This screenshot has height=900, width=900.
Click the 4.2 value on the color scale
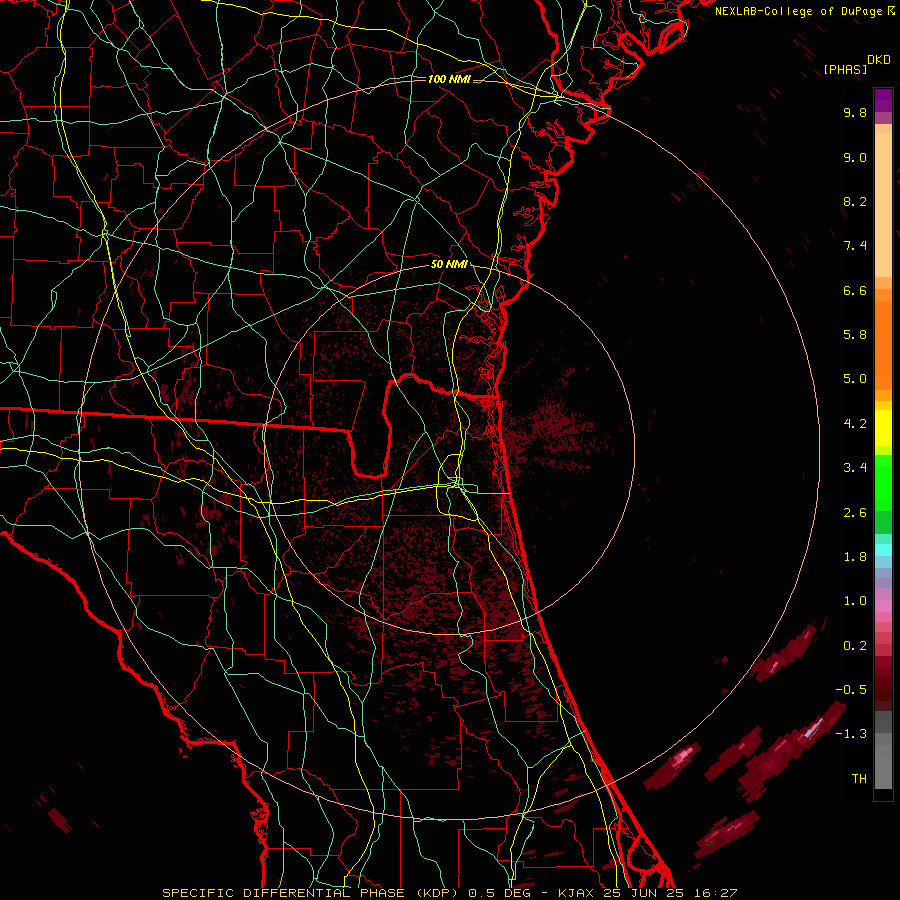855,424
